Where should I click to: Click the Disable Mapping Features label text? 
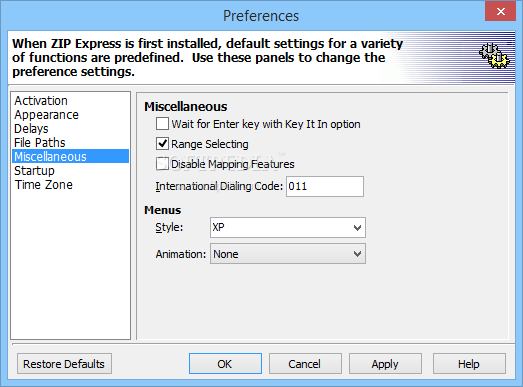tap(233, 164)
